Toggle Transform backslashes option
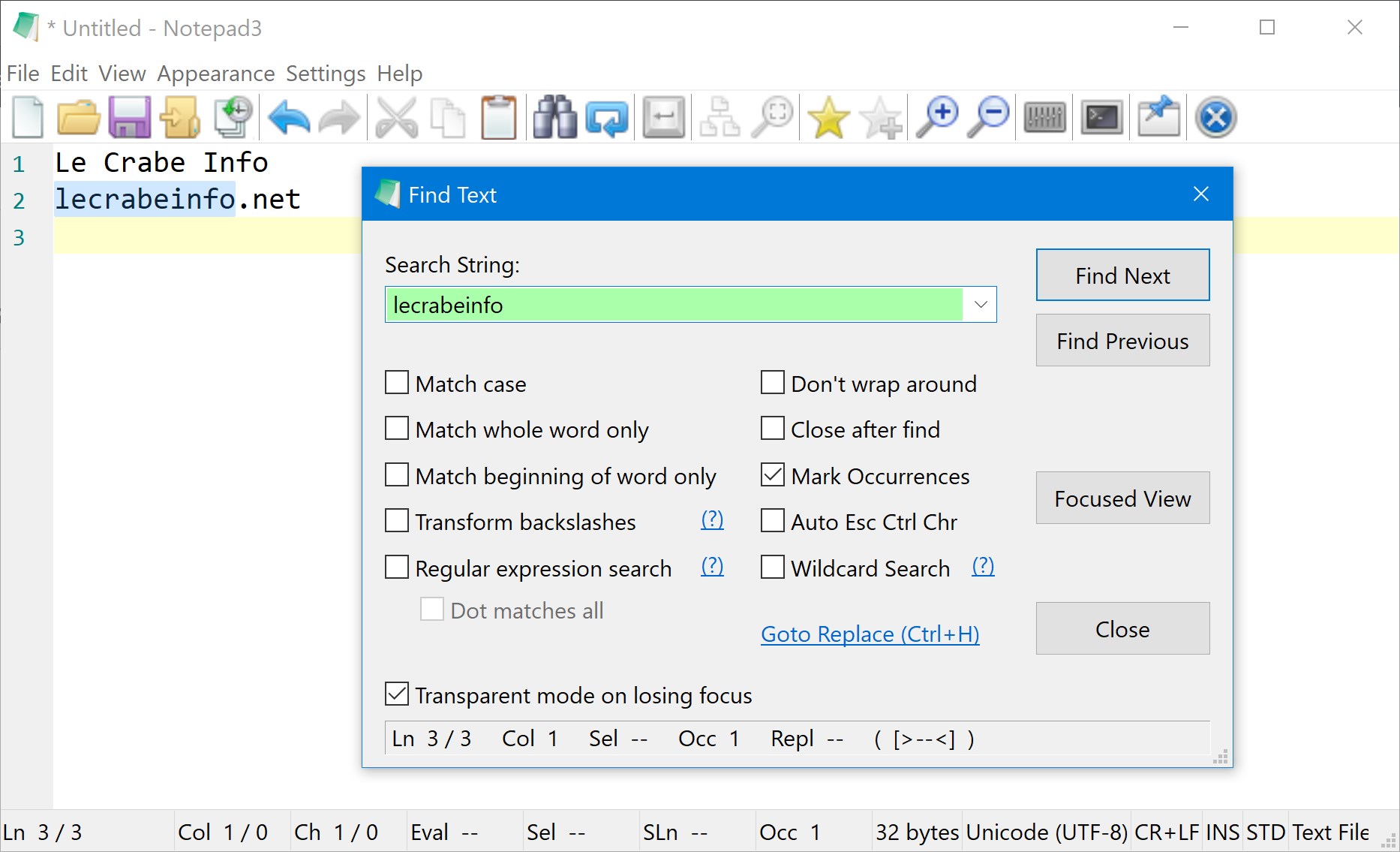Image resolution: width=1400 pixels, height=852 pixels. tap(397, 521)
